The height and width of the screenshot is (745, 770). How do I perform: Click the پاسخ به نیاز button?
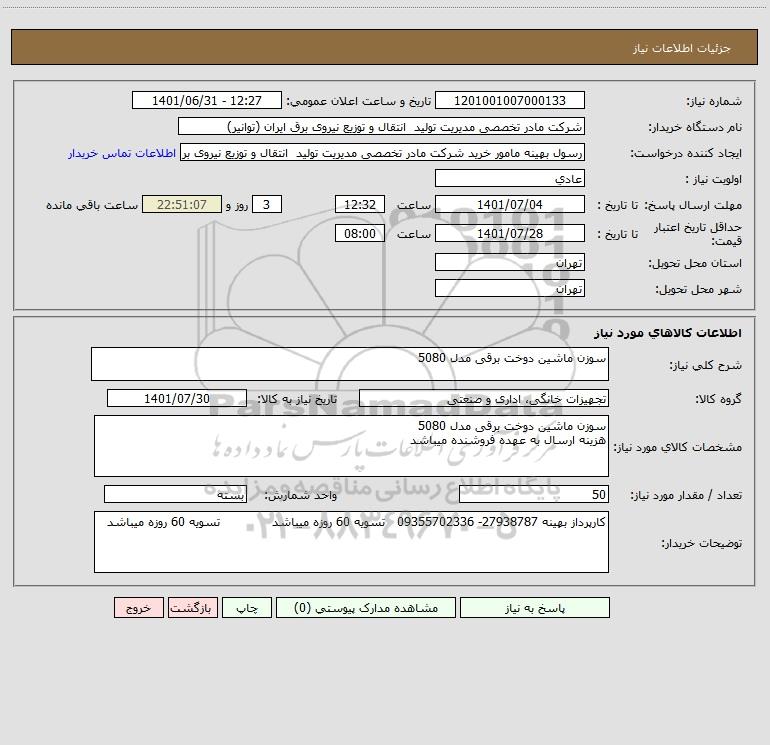[x=535, y=607]
